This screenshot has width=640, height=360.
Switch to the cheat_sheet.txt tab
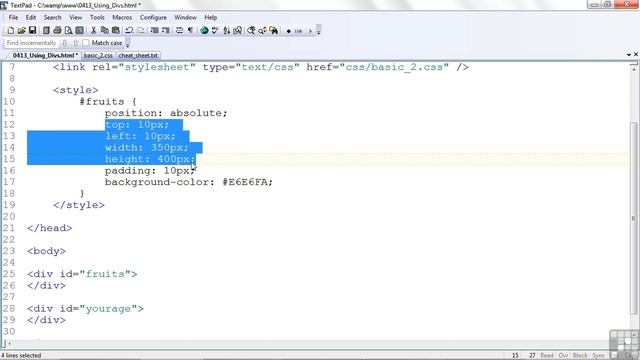coord(138,56)
